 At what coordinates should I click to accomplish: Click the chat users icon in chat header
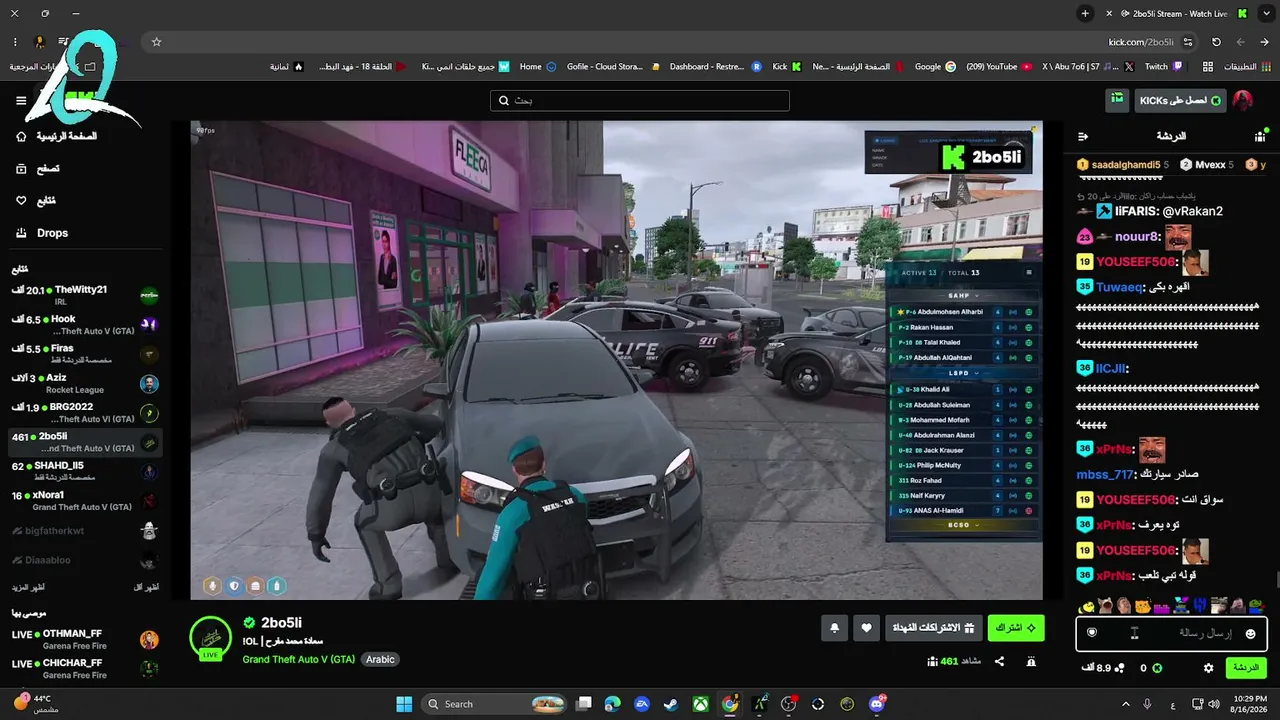tap(1259, 136)
